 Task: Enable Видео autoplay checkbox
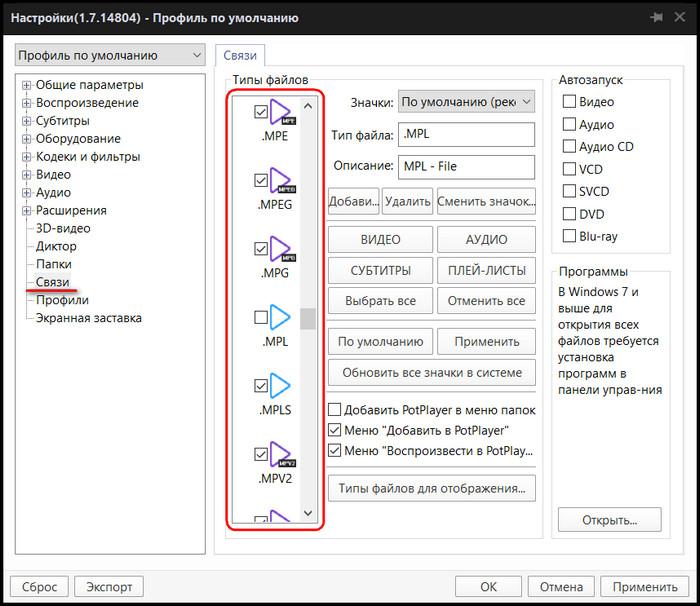[x=569, y=101]
